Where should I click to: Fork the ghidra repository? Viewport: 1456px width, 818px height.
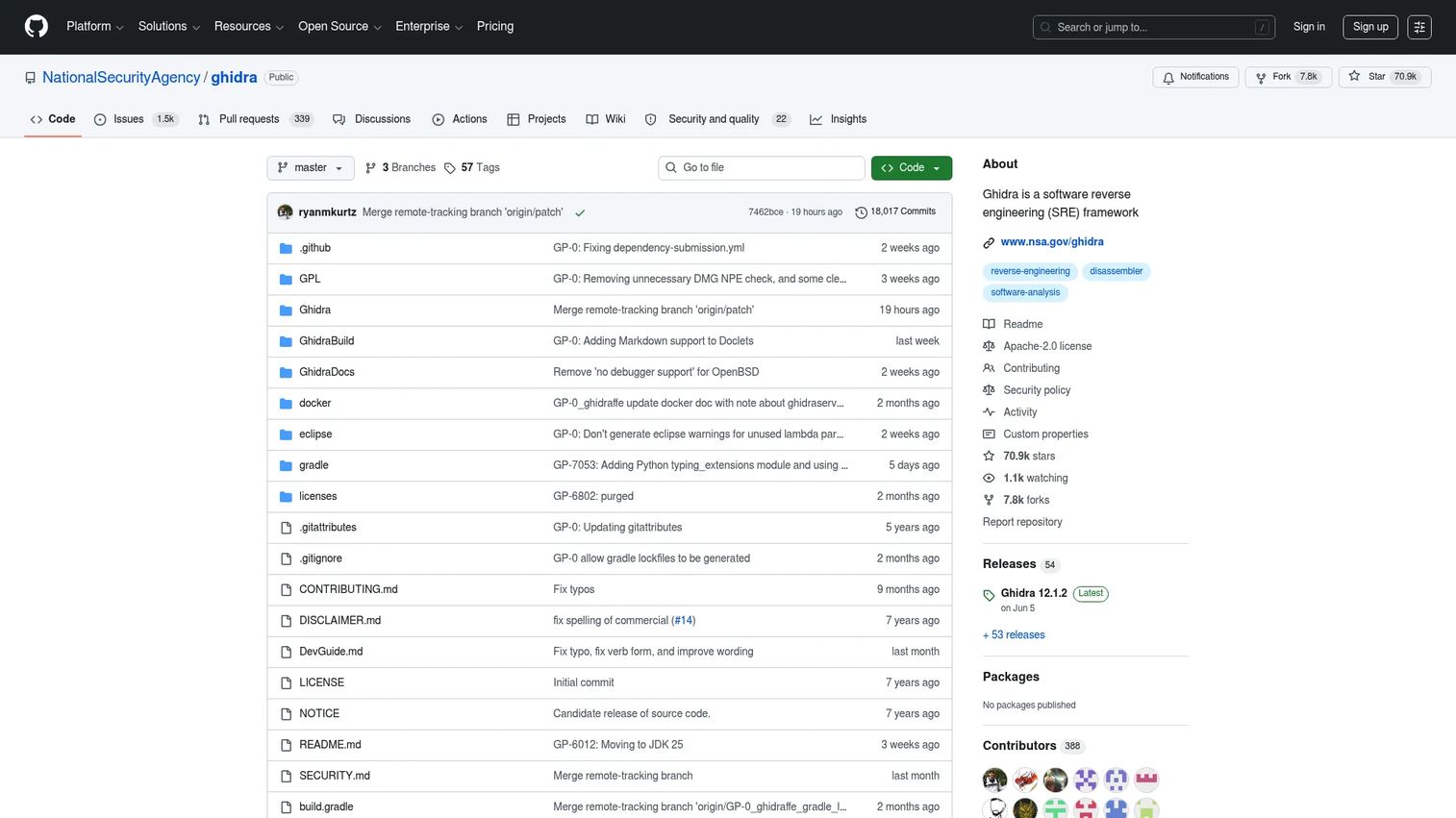pos(1288,77)
